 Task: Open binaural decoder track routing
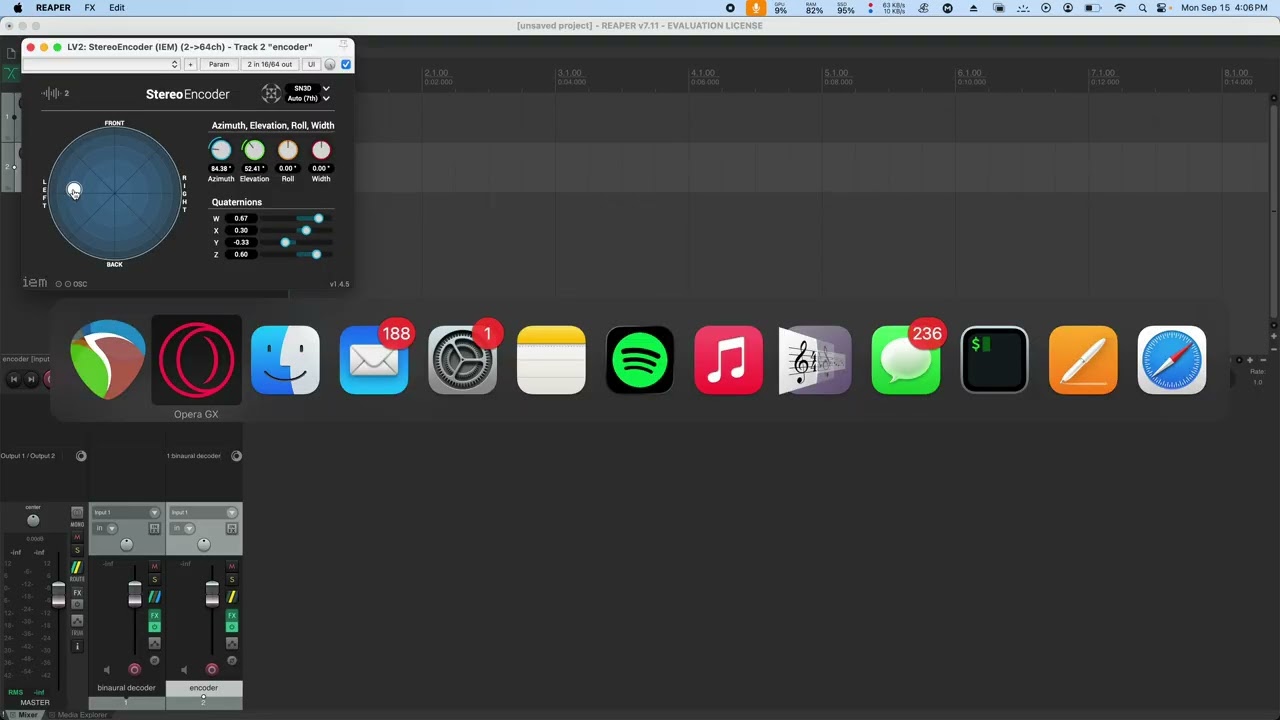point(155,597)
